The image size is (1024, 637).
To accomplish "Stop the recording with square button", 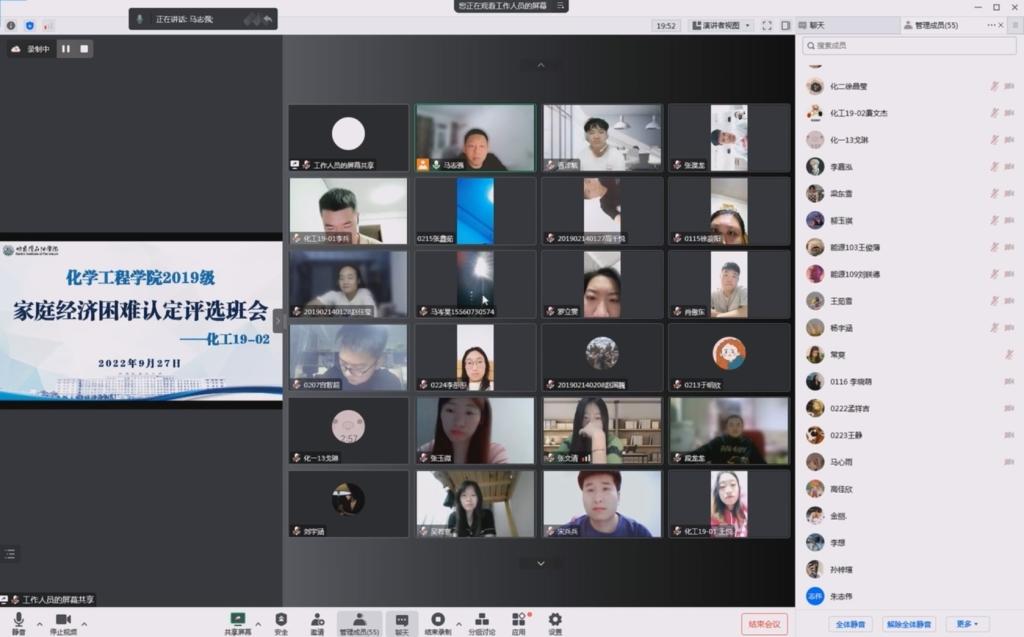I will pyautogui.click(x=84, y=48).
